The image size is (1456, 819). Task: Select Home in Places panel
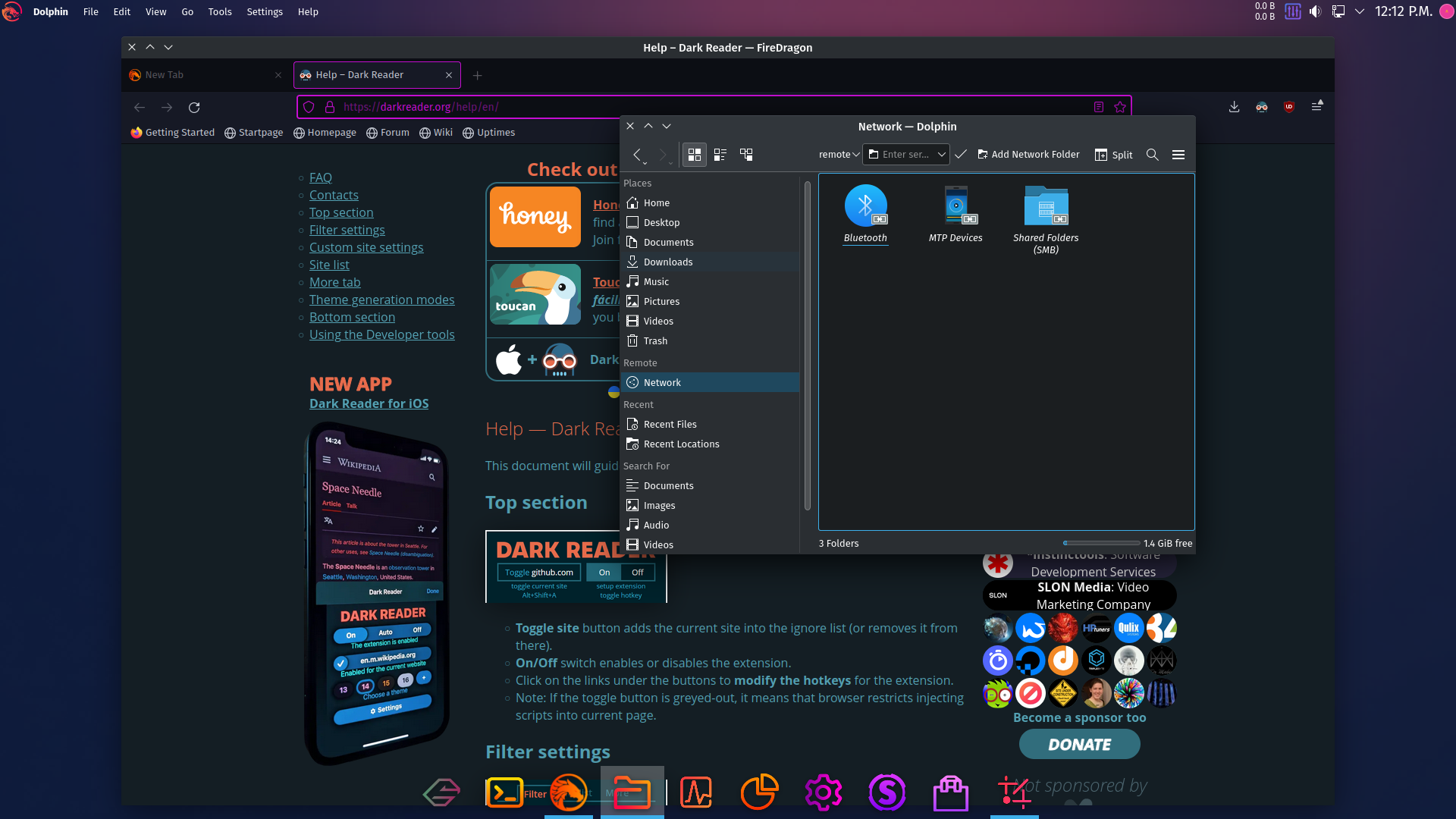(710, 203)
